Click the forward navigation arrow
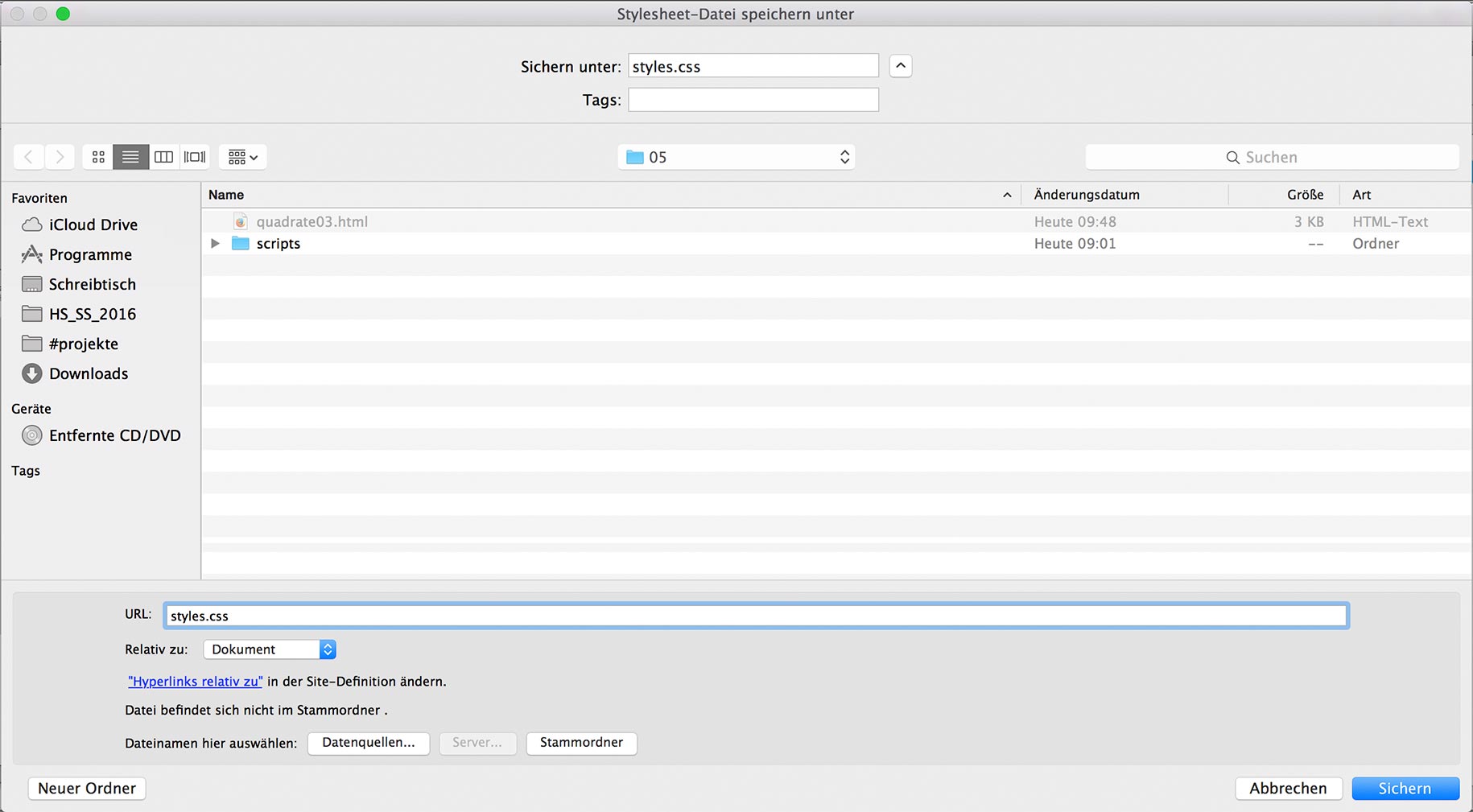Image resolution: width=1473 pixels, height=812 pixels. (60, 157)
